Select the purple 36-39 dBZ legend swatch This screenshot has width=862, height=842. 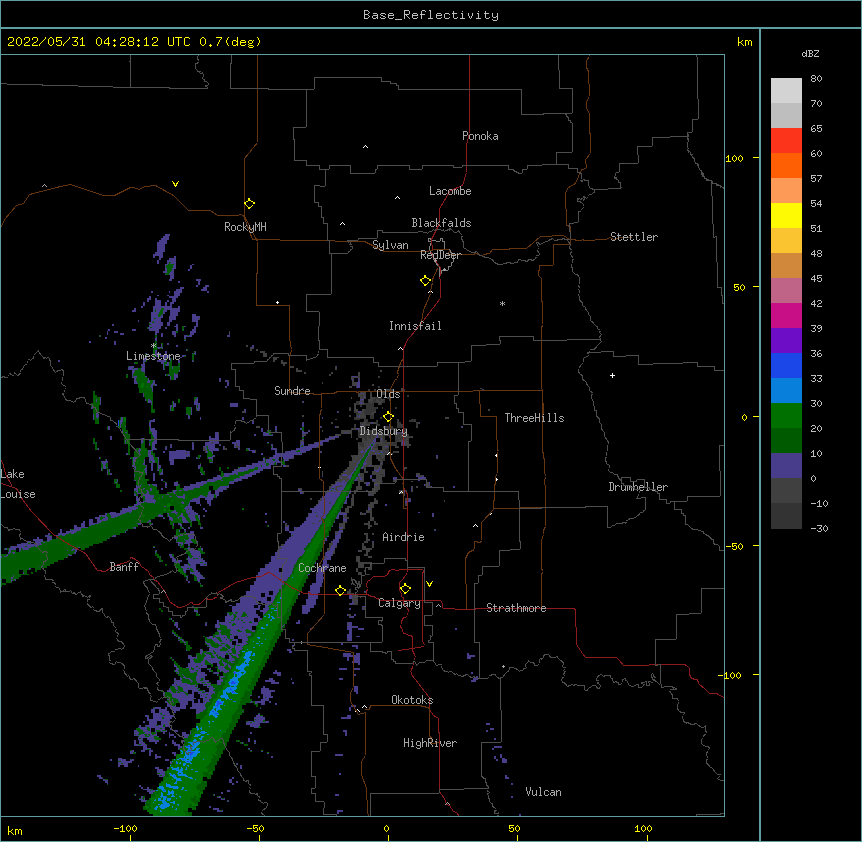[786, 341]
